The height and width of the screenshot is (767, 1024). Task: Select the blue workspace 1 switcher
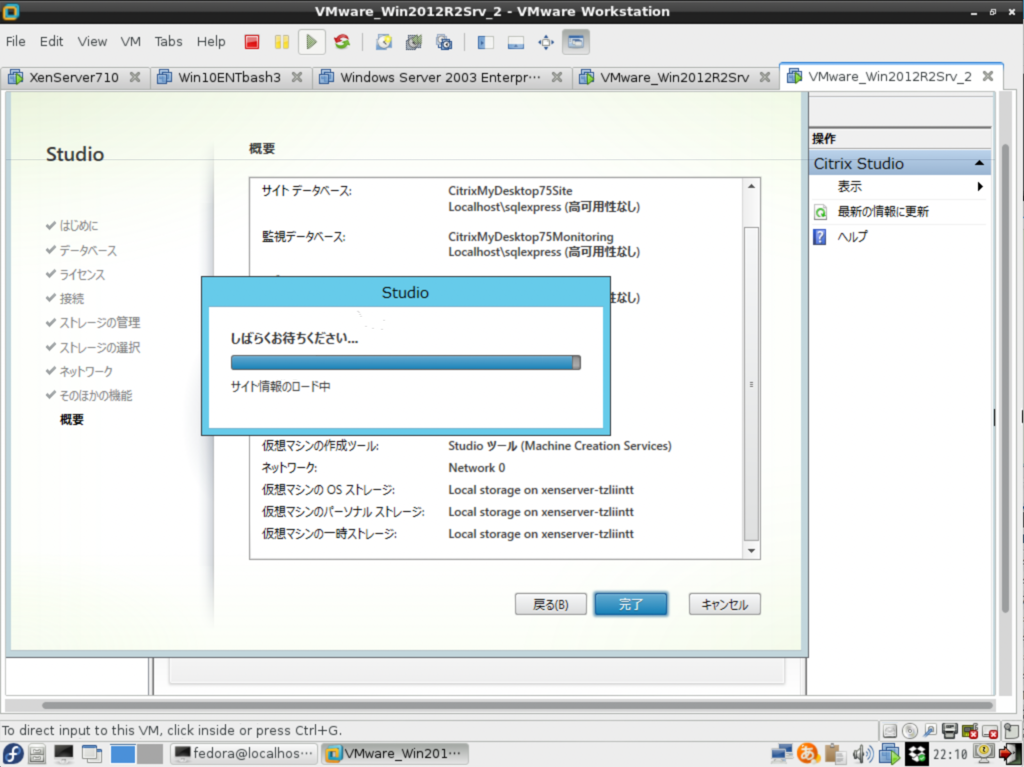[x=123, y=753]
